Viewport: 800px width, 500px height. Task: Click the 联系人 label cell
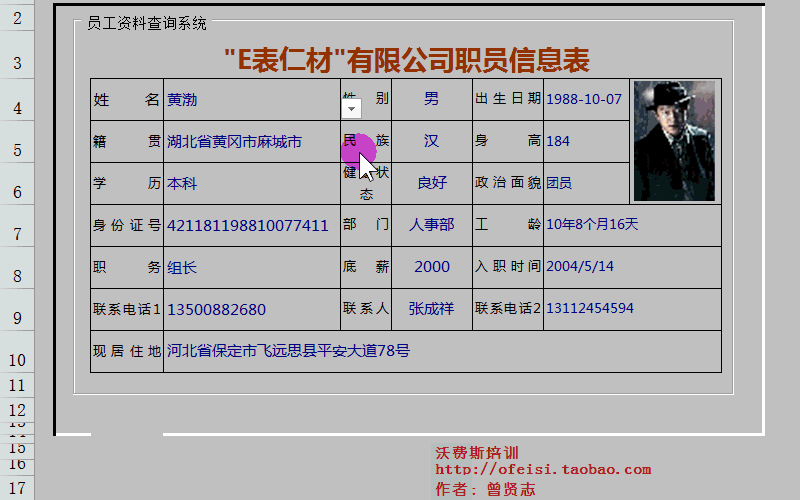(366, 309)
